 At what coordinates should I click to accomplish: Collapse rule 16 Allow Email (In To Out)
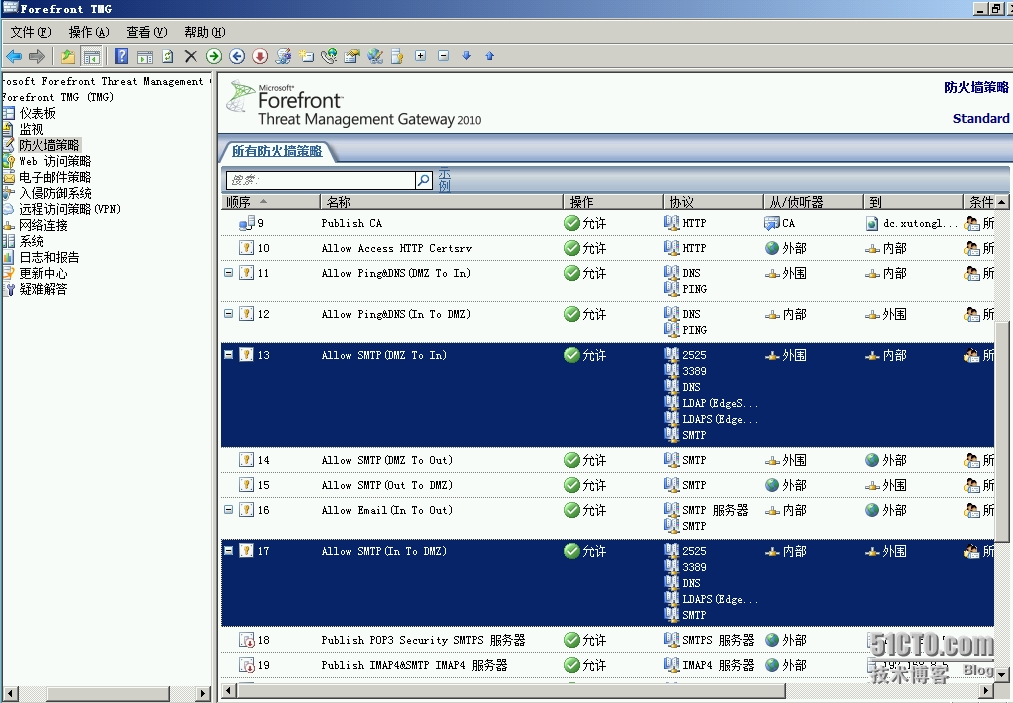(228, 509)
